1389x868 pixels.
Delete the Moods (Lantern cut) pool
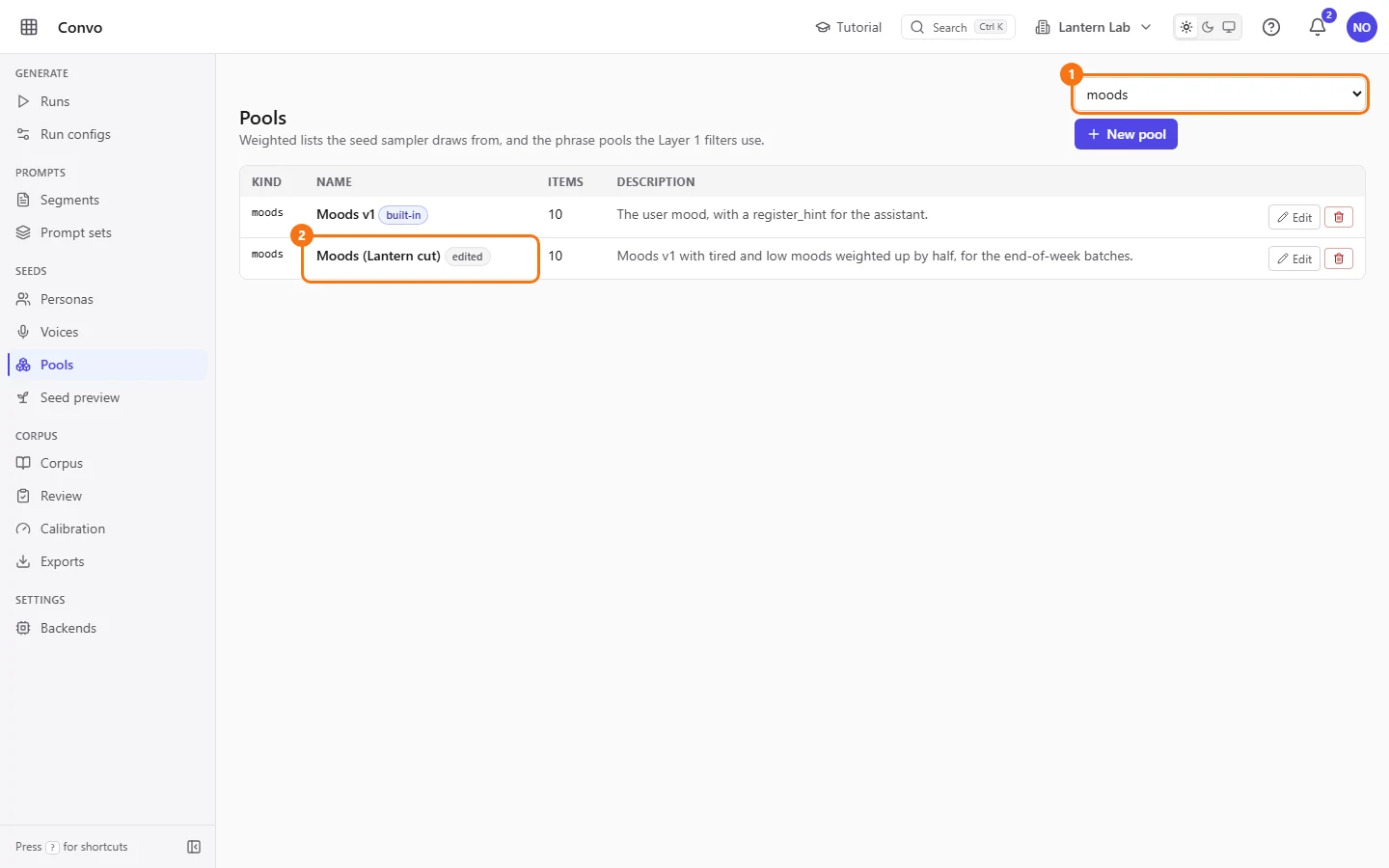click(1339, 258)
